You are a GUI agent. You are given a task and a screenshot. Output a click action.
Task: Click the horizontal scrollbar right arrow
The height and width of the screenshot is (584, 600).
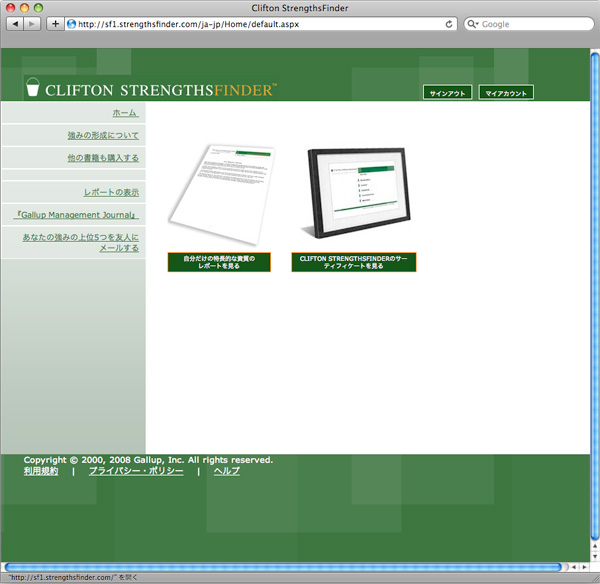pos(585,567)
